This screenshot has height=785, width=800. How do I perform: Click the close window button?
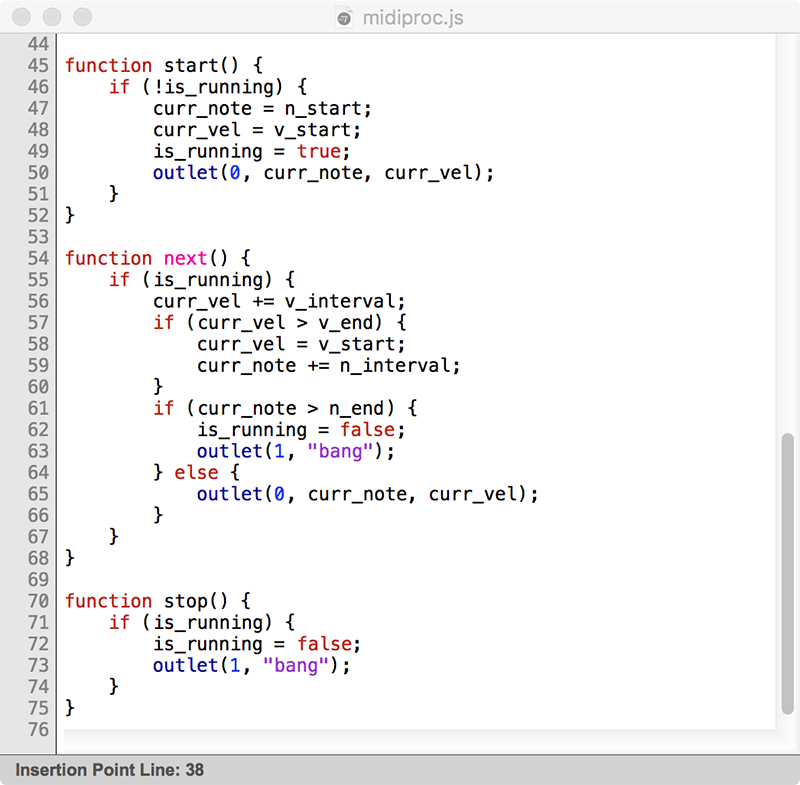[21, 17]
